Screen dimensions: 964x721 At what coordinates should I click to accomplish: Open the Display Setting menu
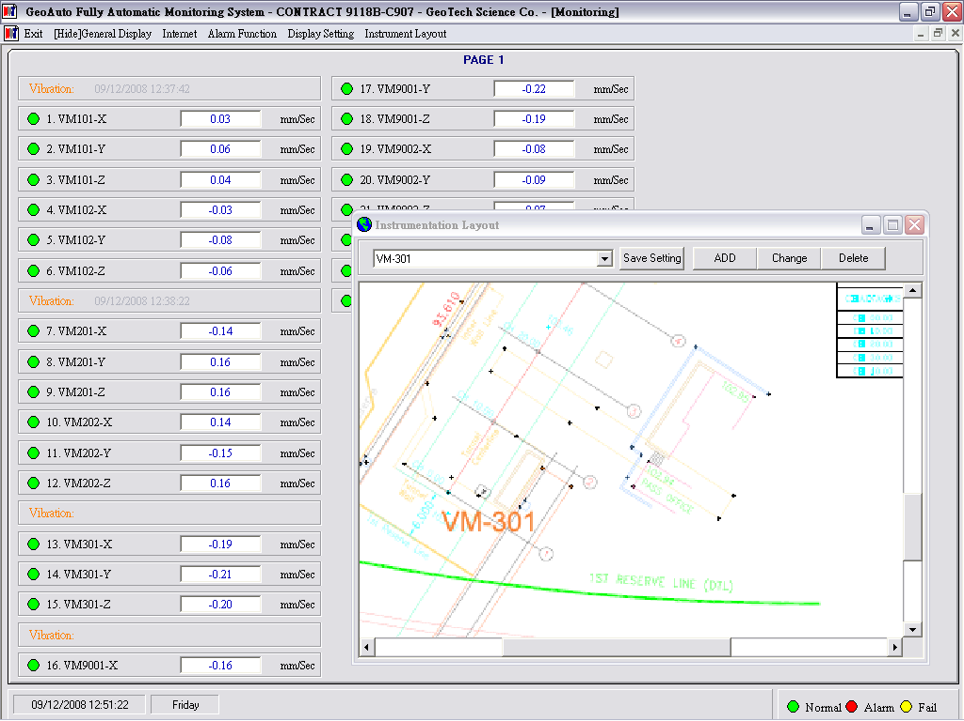click(320, 34)
